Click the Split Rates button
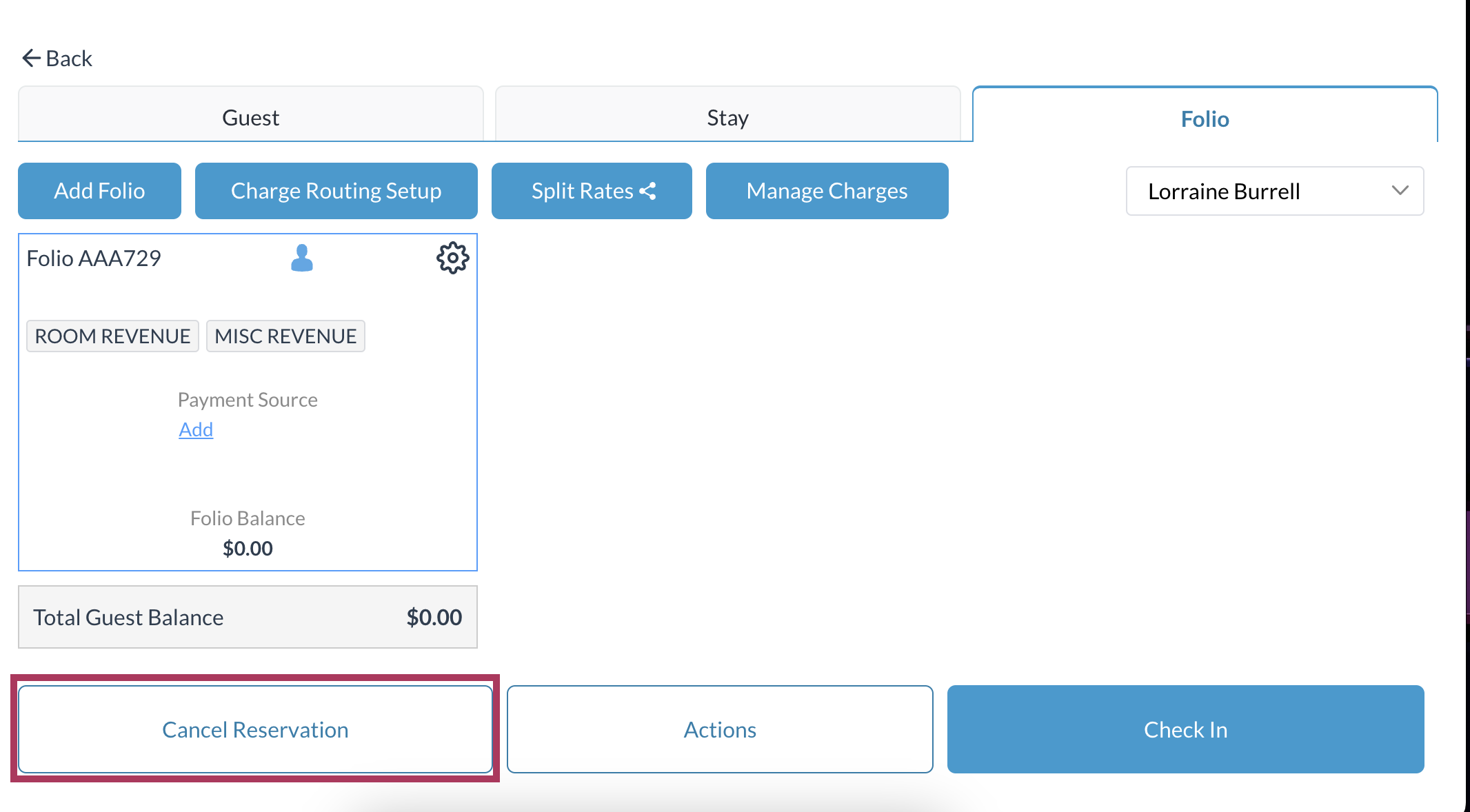 pos(583,191)
